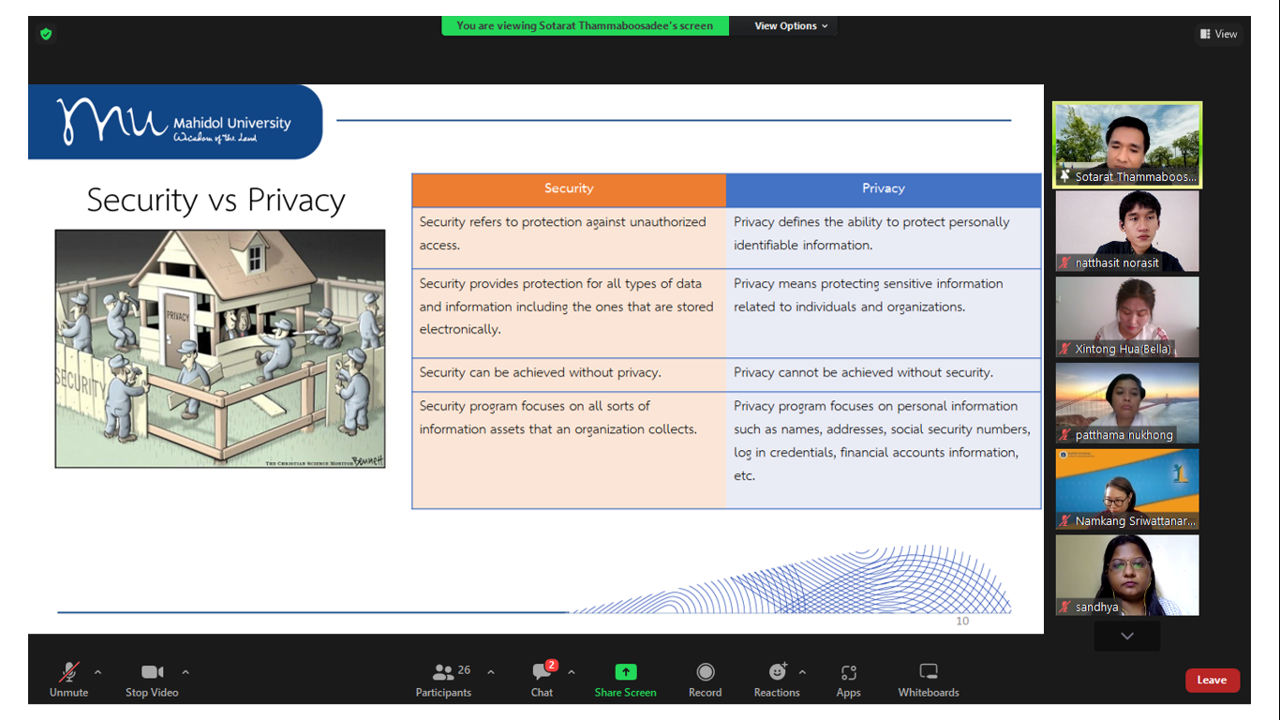Expand video options arrow beside Stop Video

(x=186, y=672)
